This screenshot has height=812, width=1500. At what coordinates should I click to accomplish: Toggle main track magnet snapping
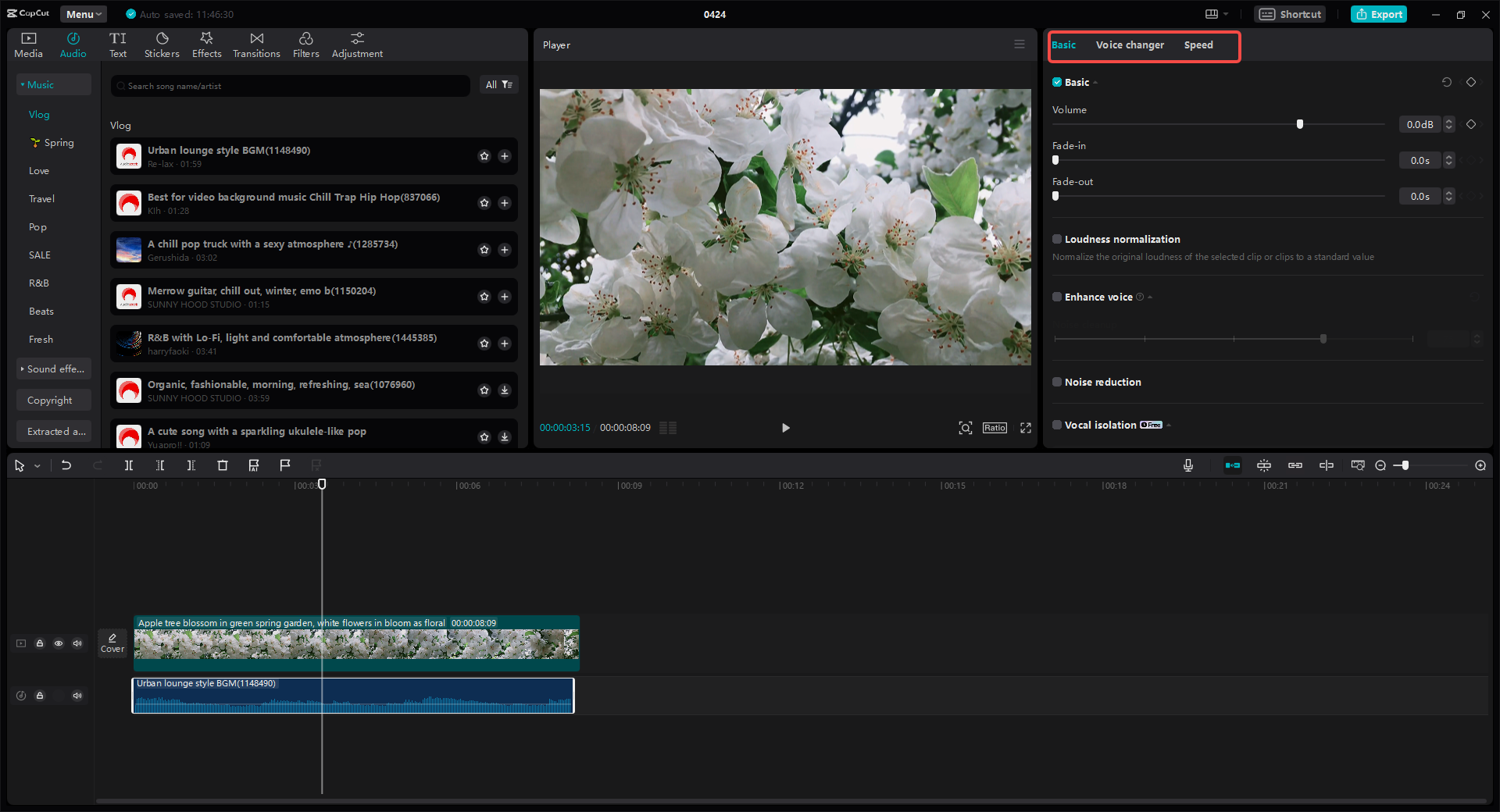(x=1233, y=465)
